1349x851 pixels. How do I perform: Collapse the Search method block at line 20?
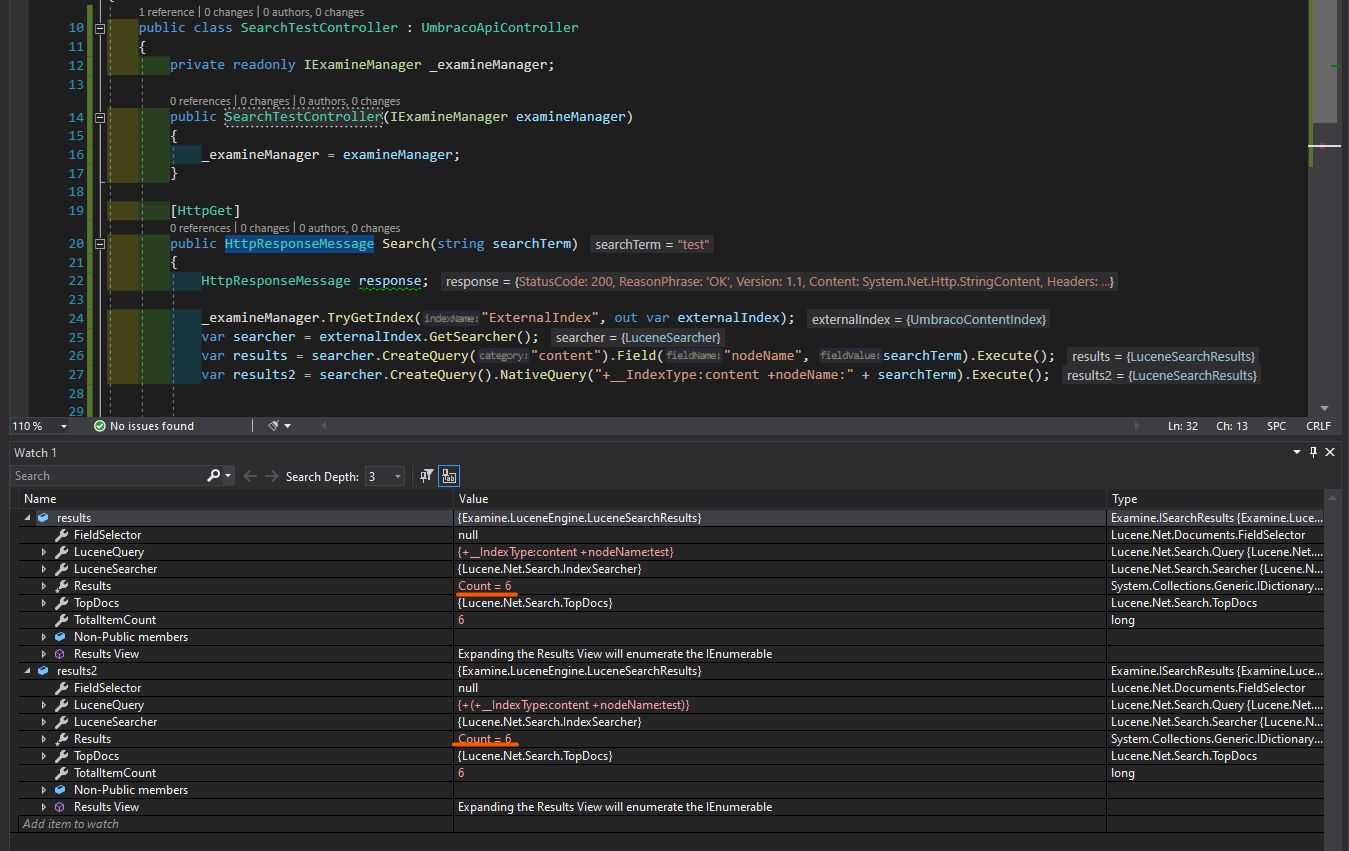(99, 244)
